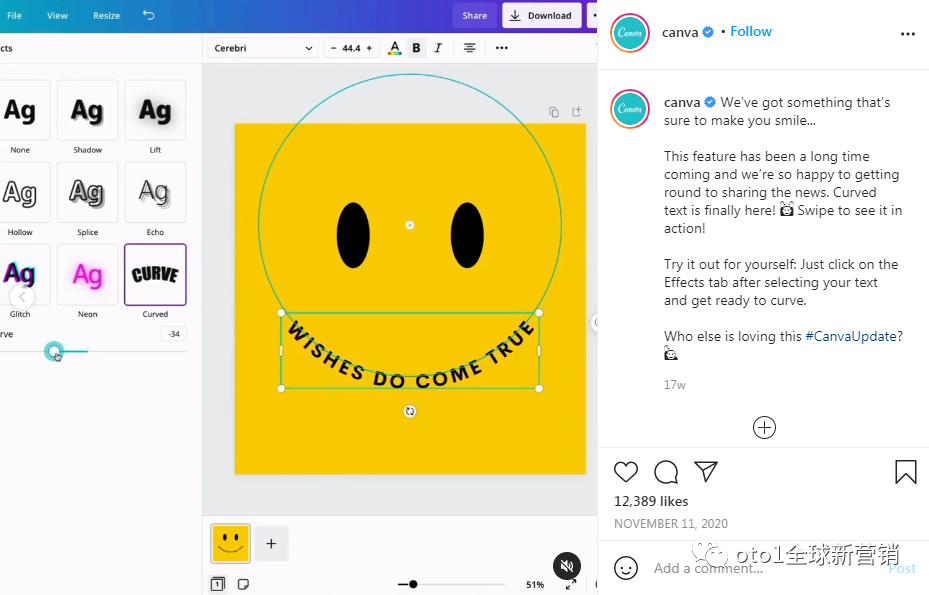Click the add page icon above canvas
This screenshot has width=929, height=595.
pos(576,111)
